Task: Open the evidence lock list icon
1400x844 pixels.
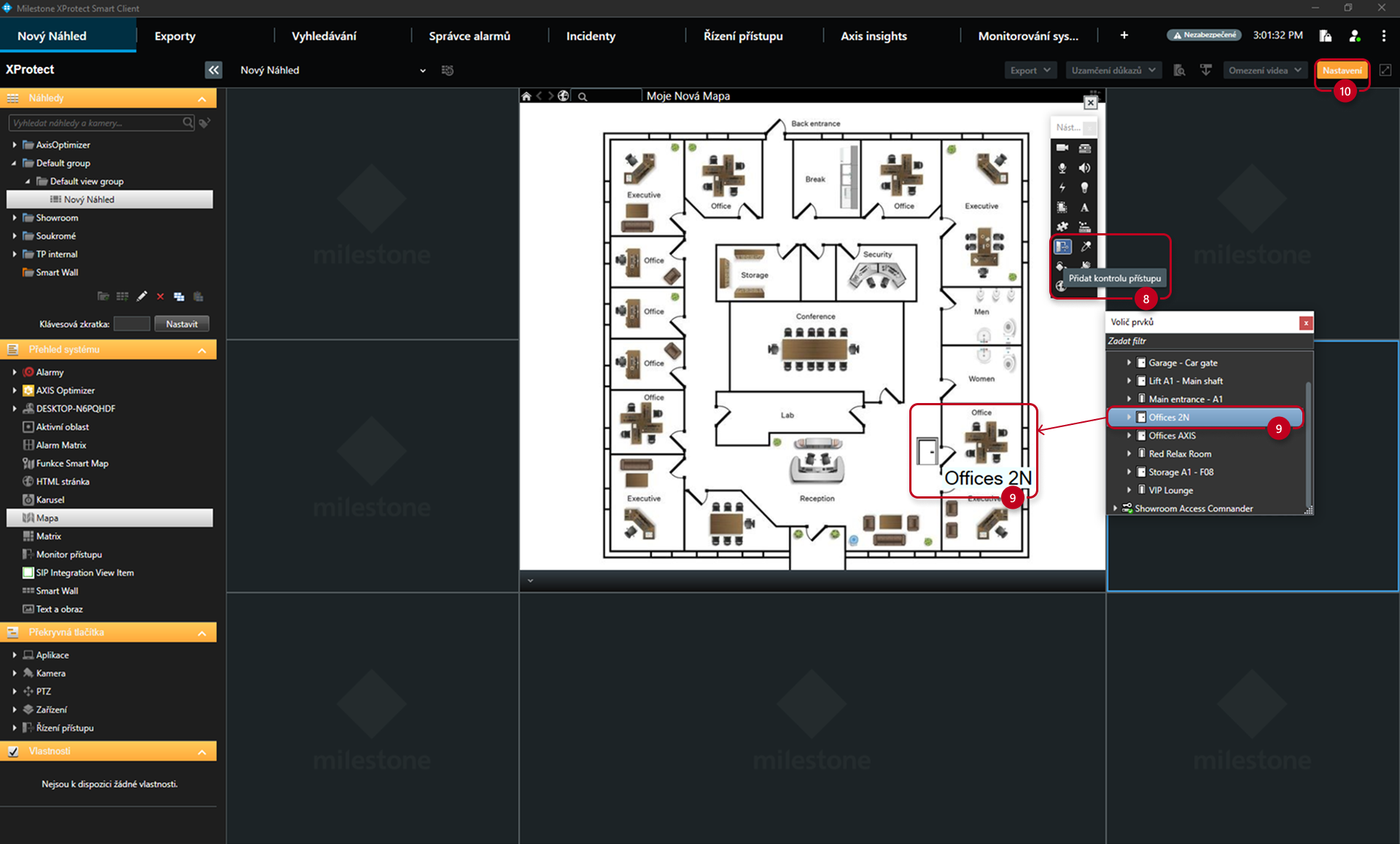Action: point(1326,36)
